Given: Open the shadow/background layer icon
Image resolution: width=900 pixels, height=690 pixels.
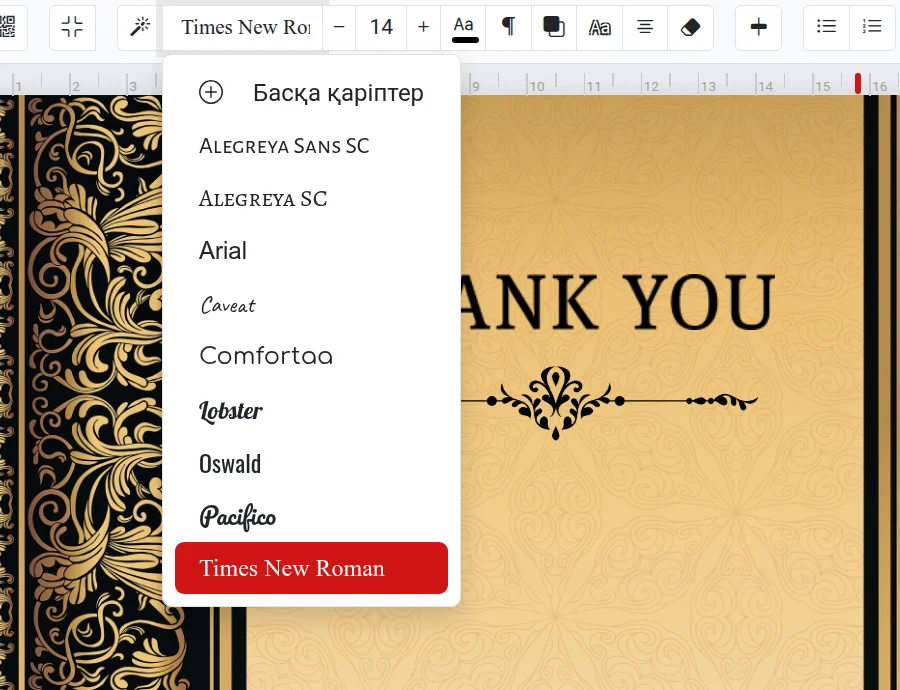Looking at the screenshot, I should pos(554,27).
